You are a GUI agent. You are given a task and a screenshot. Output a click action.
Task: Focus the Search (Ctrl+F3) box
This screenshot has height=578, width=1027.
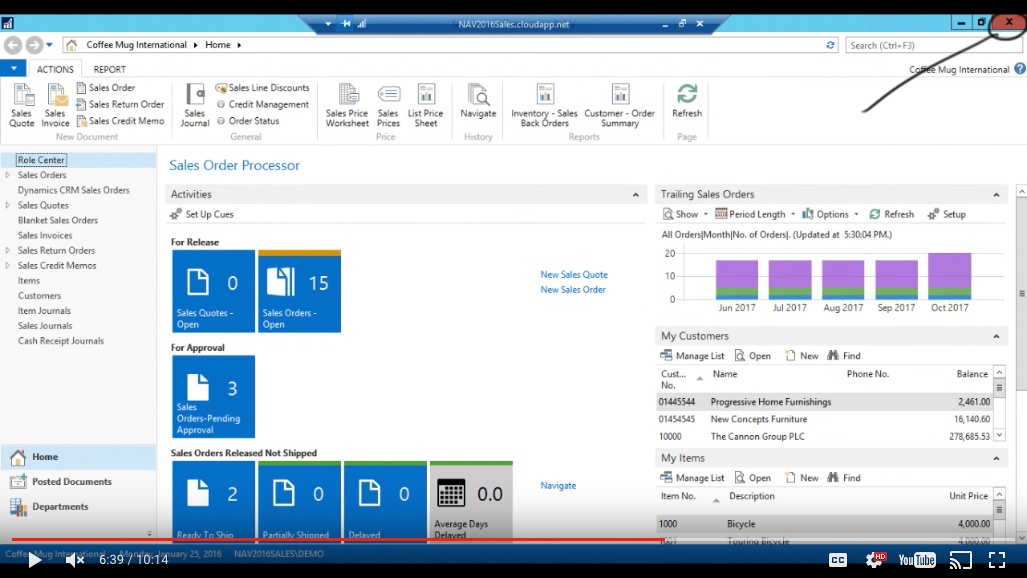pyautogui.click(x=935, y=45)
